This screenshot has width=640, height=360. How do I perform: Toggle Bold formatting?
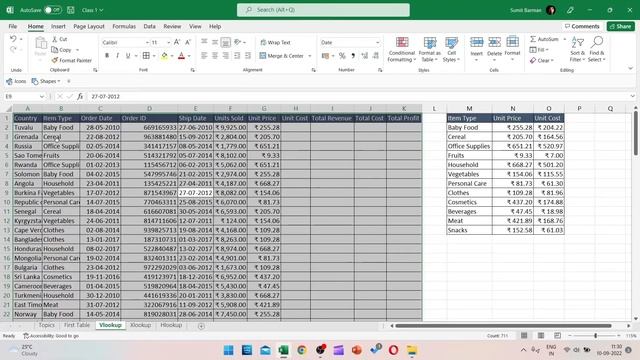tap(107, 56)
